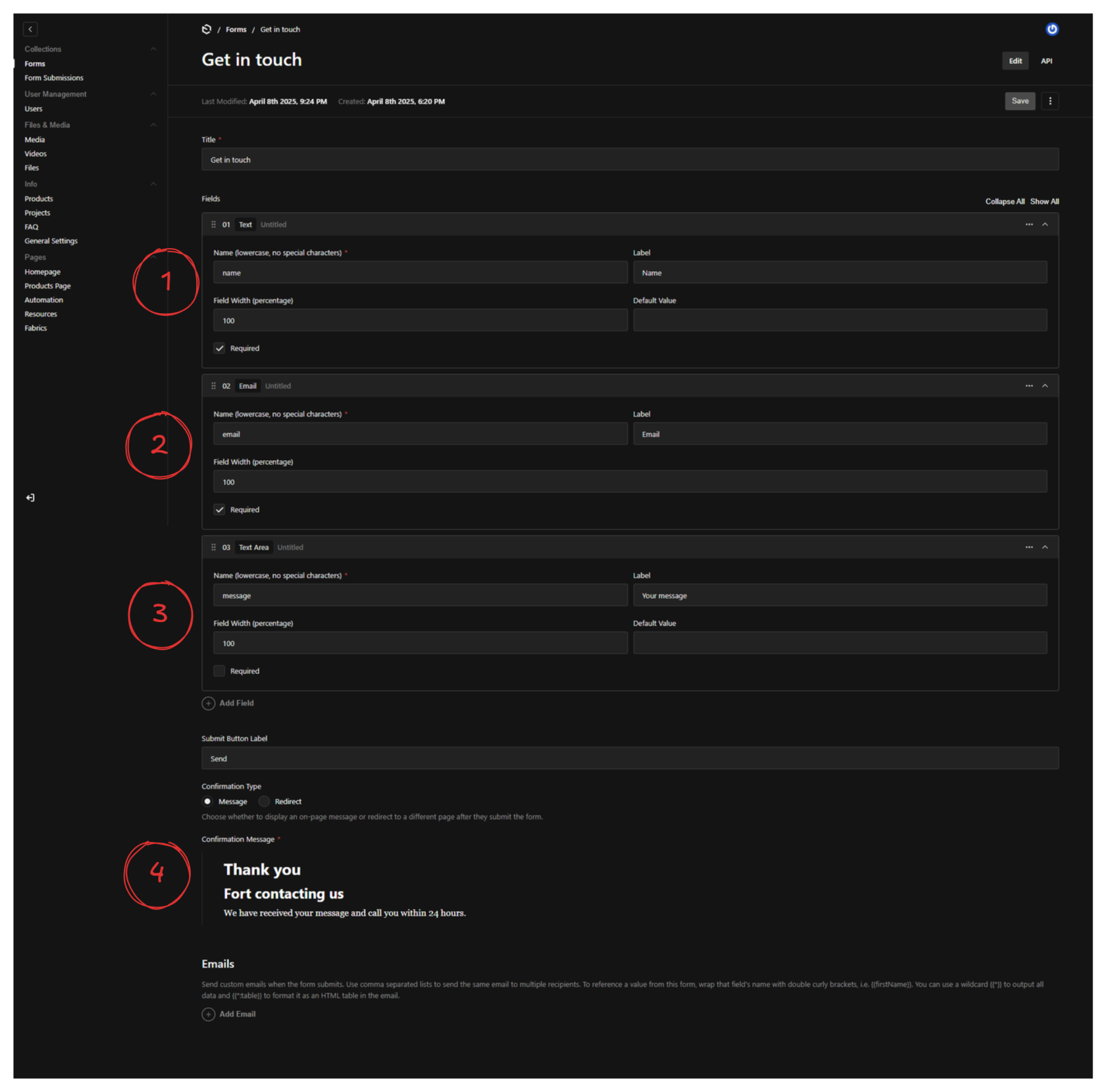The image size is (1106, 1092).
Task: Open Products in the sidebar
Action: coord(39,199)
